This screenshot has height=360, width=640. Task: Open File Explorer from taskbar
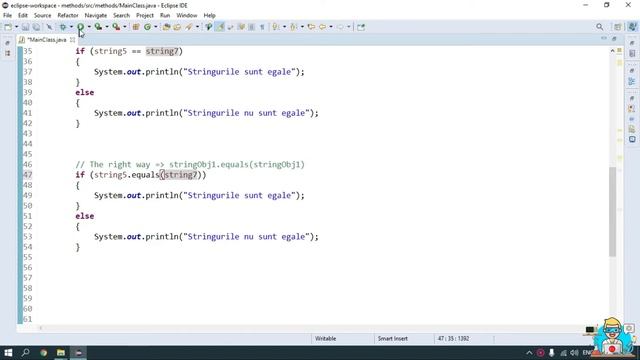point(61,353)
